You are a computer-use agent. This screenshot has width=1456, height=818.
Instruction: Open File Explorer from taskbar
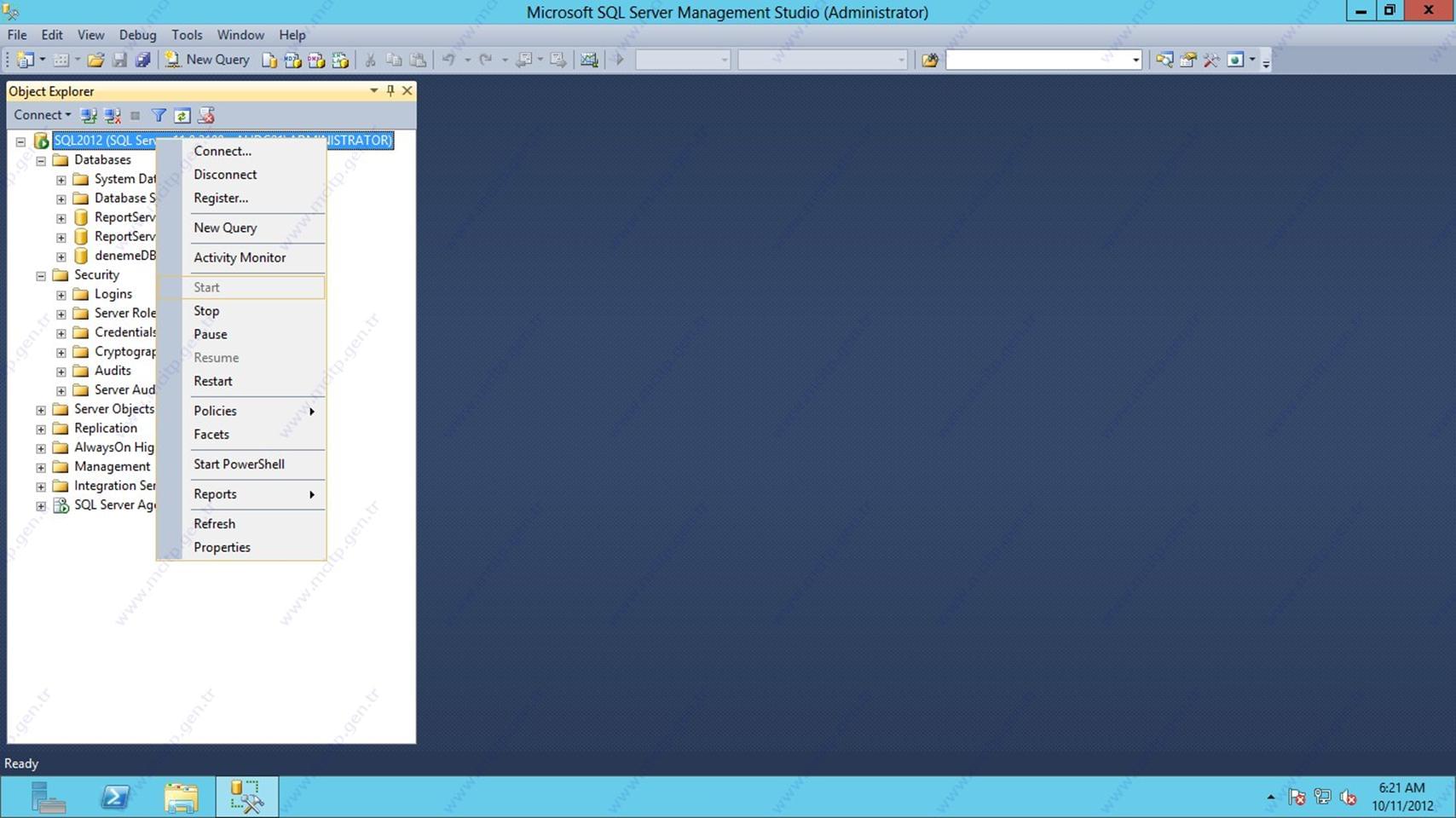coord(181,797)
